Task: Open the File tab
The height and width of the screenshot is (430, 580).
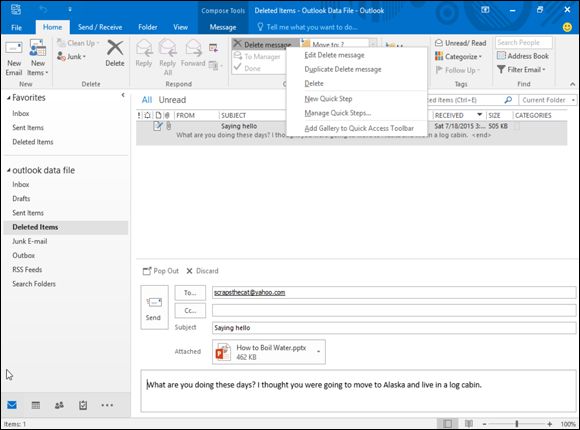Action: point(16,27)
